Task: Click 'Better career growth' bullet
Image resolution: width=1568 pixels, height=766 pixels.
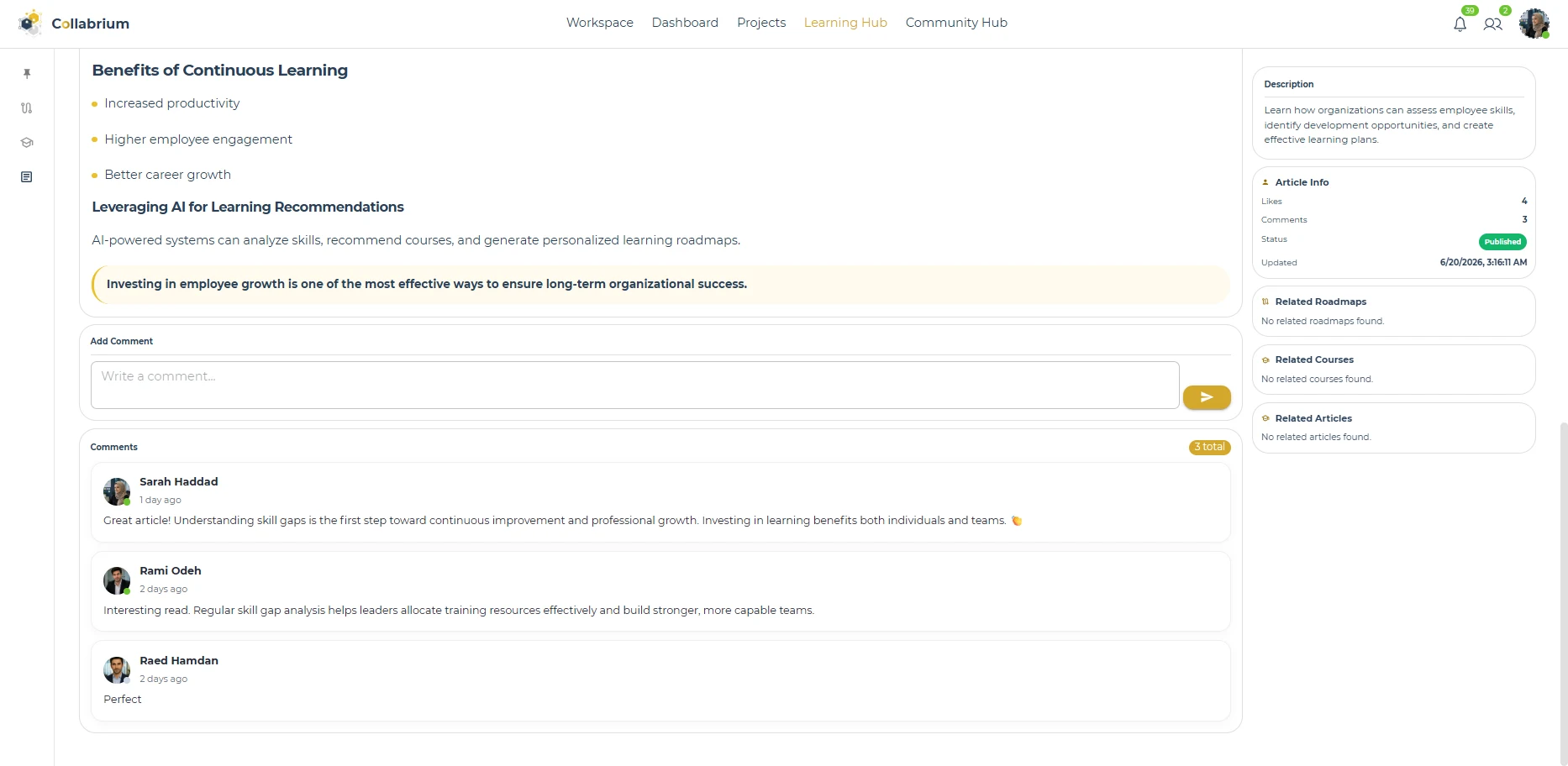Action: (168, 175)
